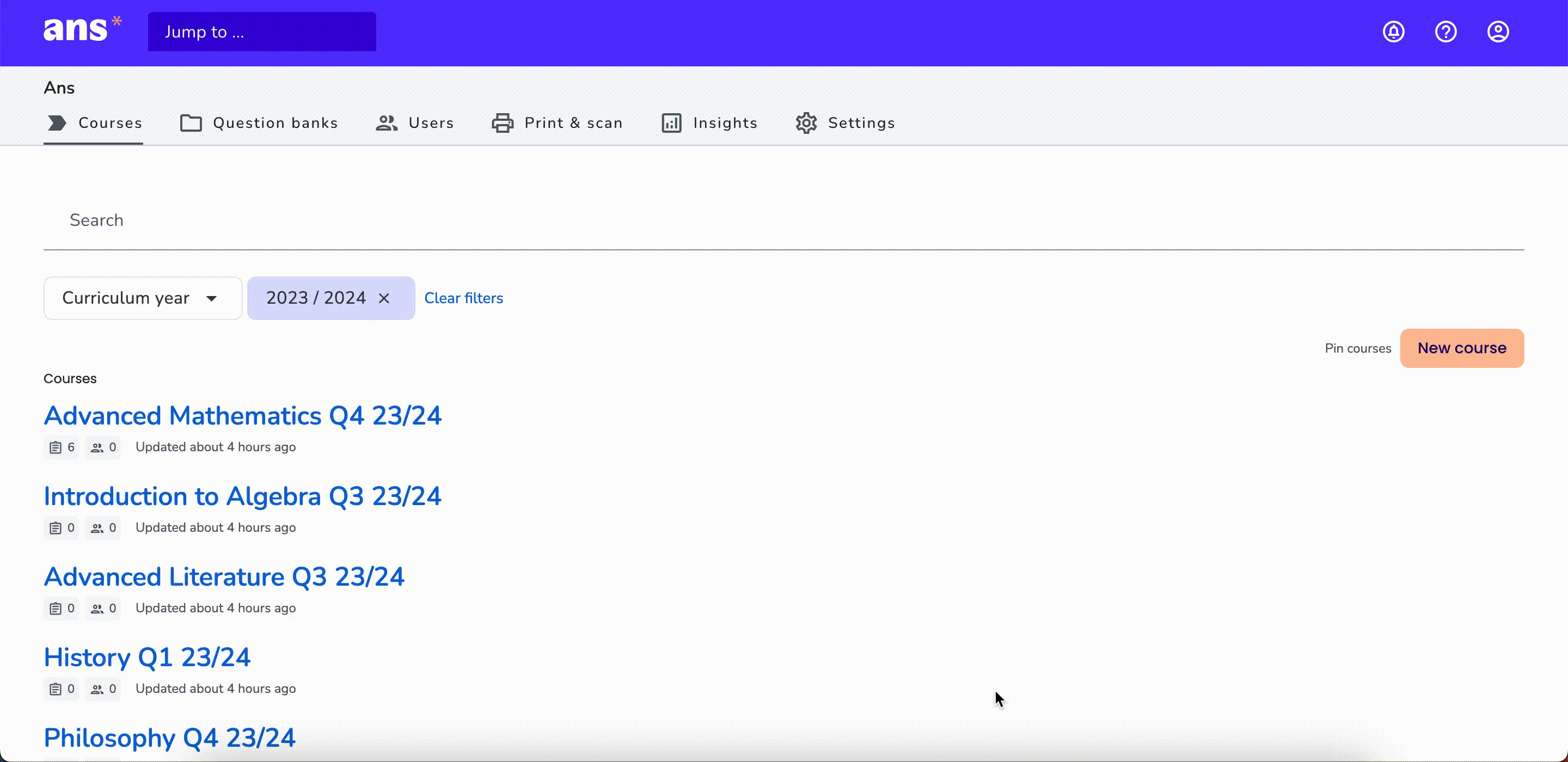Open the Jump to selector
Viewport: 1568px width, 762px height.
pyautogui.click(x=262, y=32)
